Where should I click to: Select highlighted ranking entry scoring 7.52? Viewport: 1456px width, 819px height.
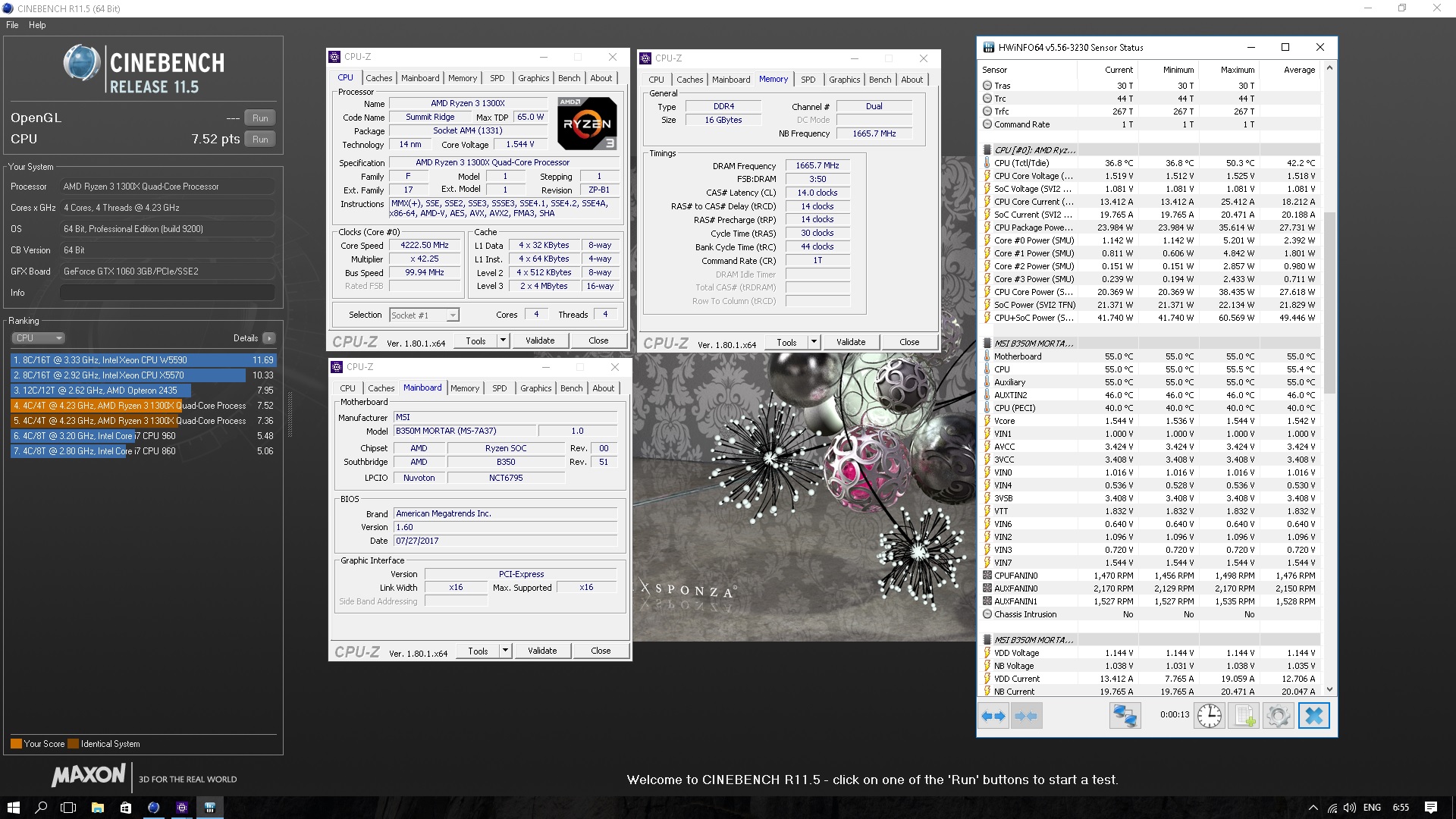tap(143, 406)
